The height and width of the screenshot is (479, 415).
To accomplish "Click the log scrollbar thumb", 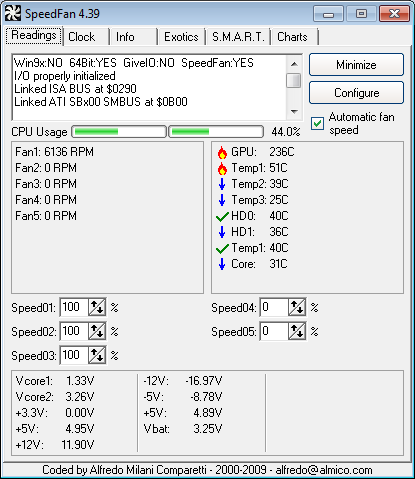I will [294, 80].
